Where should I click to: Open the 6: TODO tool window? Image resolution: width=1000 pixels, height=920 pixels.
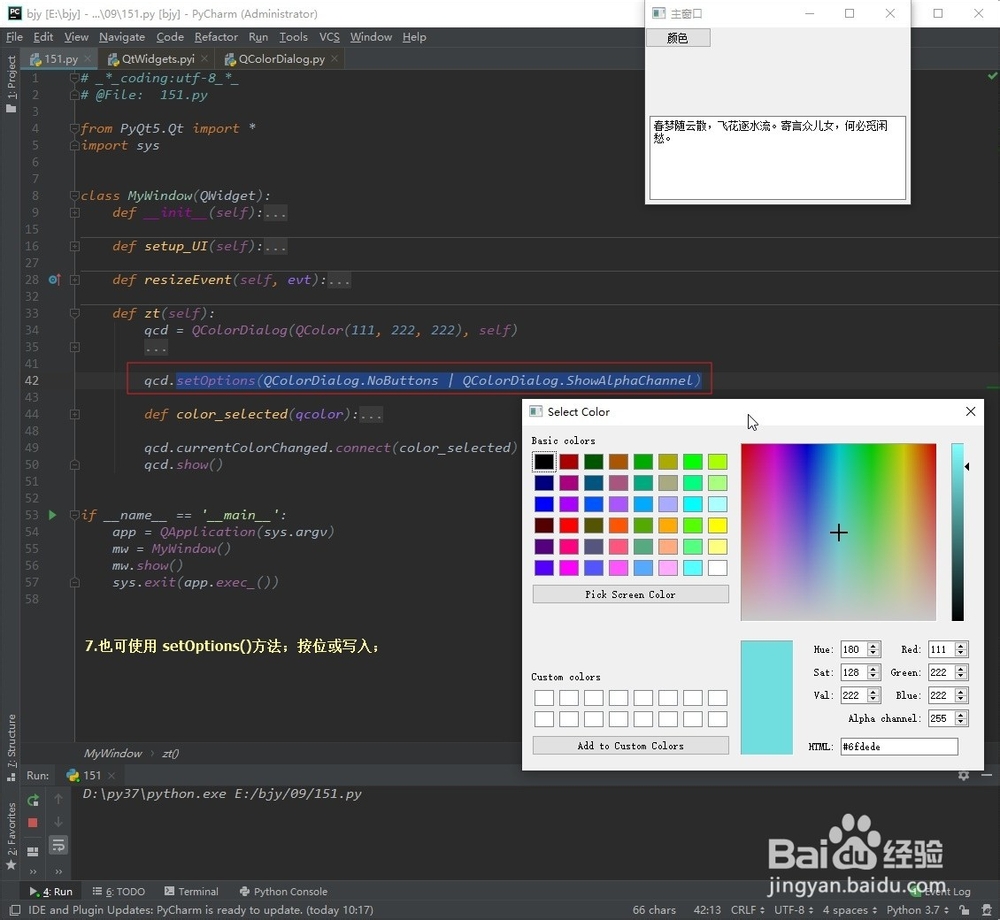pos(119,891)
